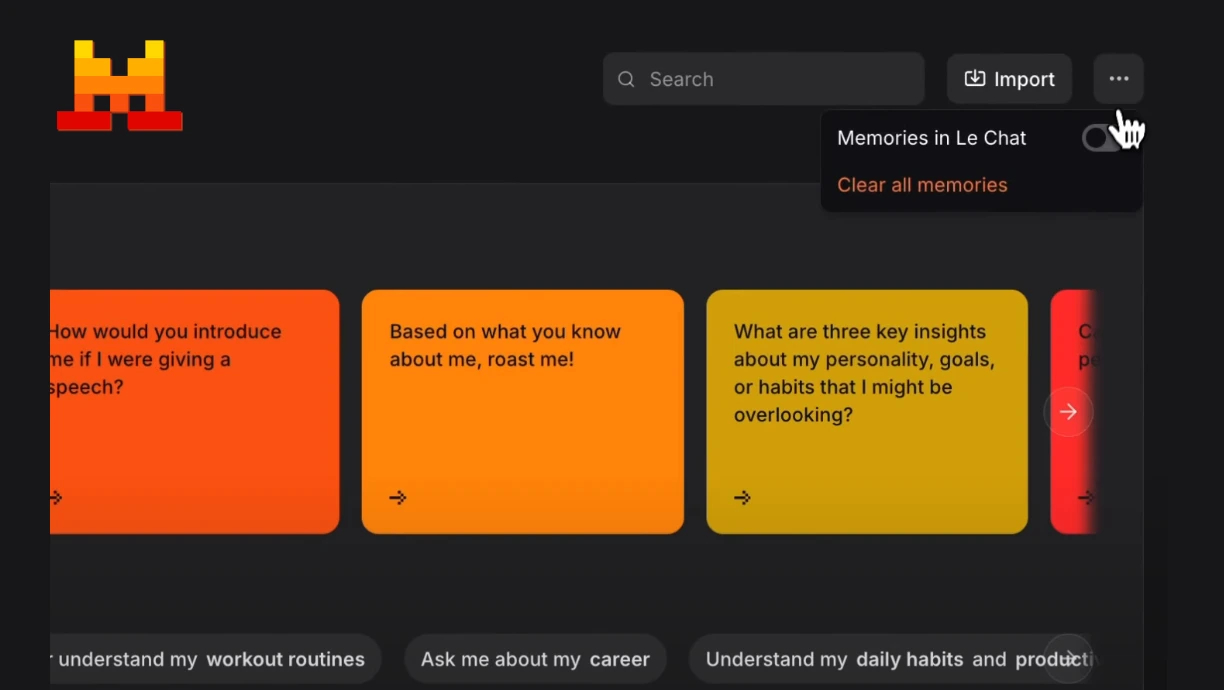The height and width of the screenshot is (690, 1224).
Task: Click the 'workout routines' suggestion chip
Action: click(212, 659)
